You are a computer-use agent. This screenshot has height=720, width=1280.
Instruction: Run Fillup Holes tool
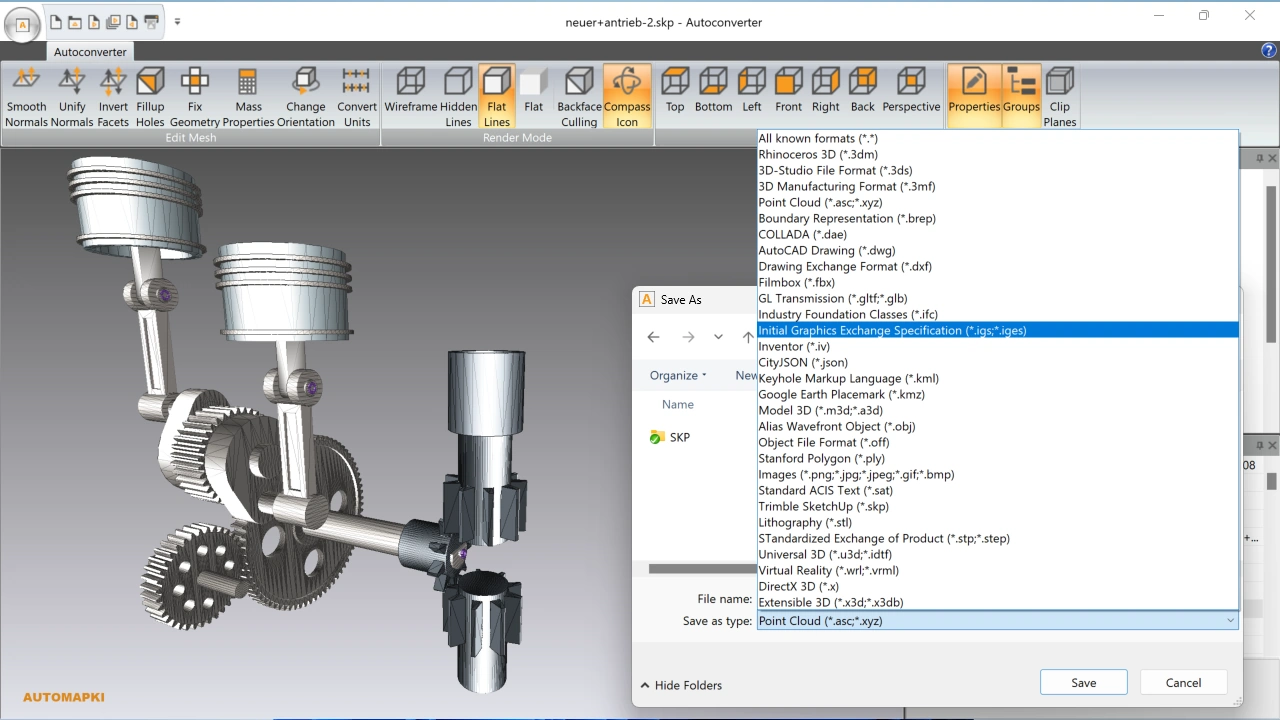150,97
